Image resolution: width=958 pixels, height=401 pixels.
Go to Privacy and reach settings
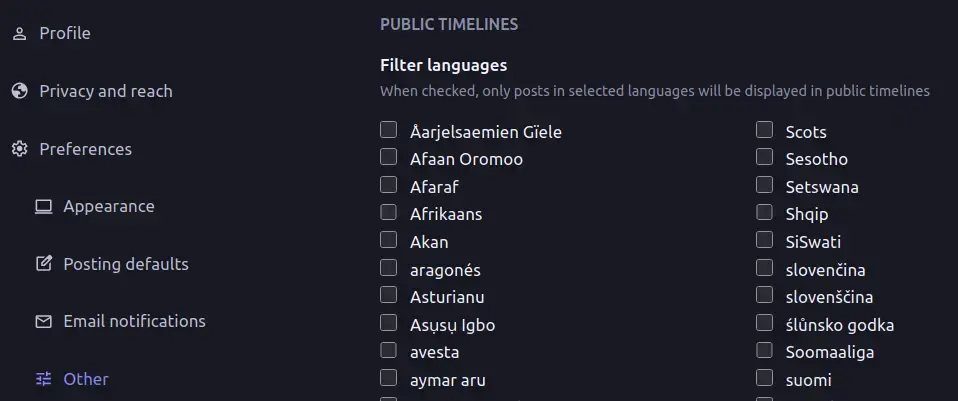point(105,91)
